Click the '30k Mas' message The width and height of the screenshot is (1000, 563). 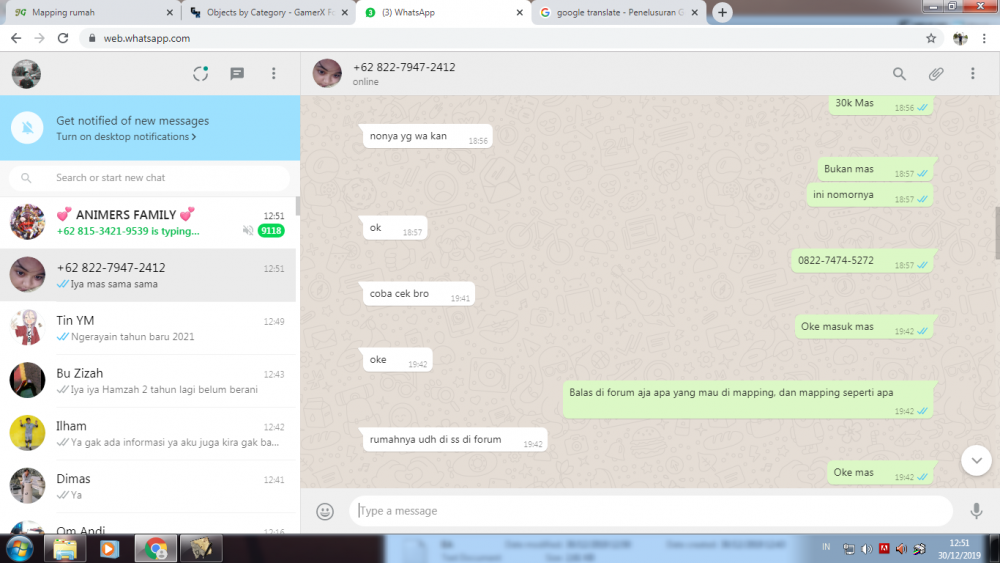click(881, 105)
